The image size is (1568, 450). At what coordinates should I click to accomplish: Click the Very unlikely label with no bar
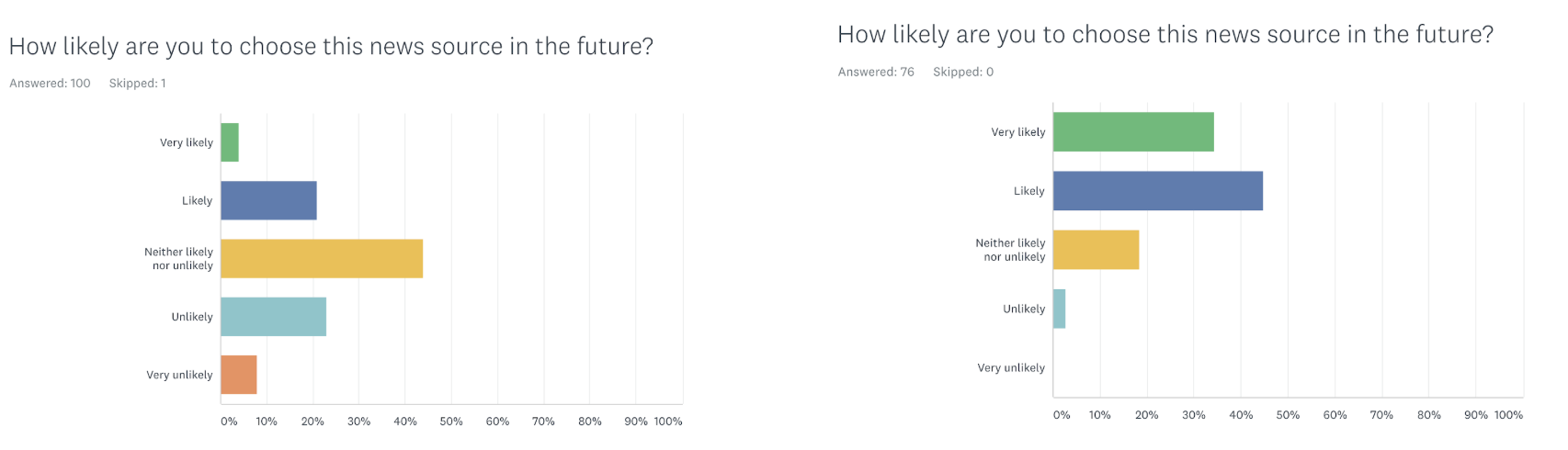click(1011, 367)
